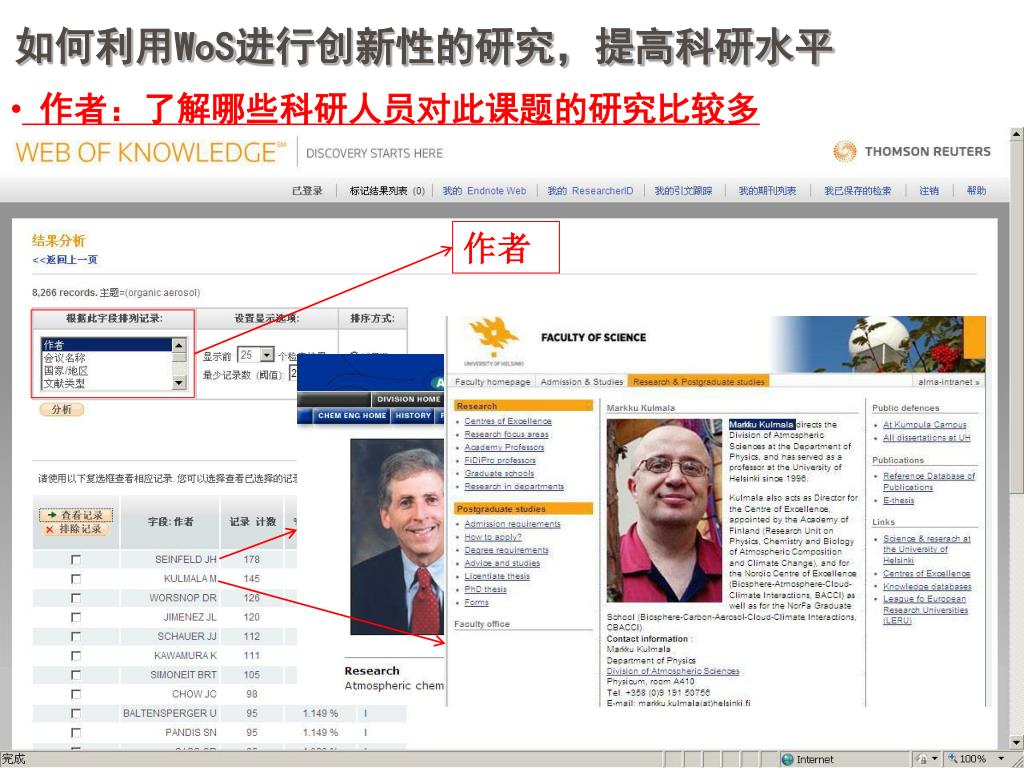Click the 帮助 help link
The height and width of the screenshot is (768, 1024).
tap(976, 191)
